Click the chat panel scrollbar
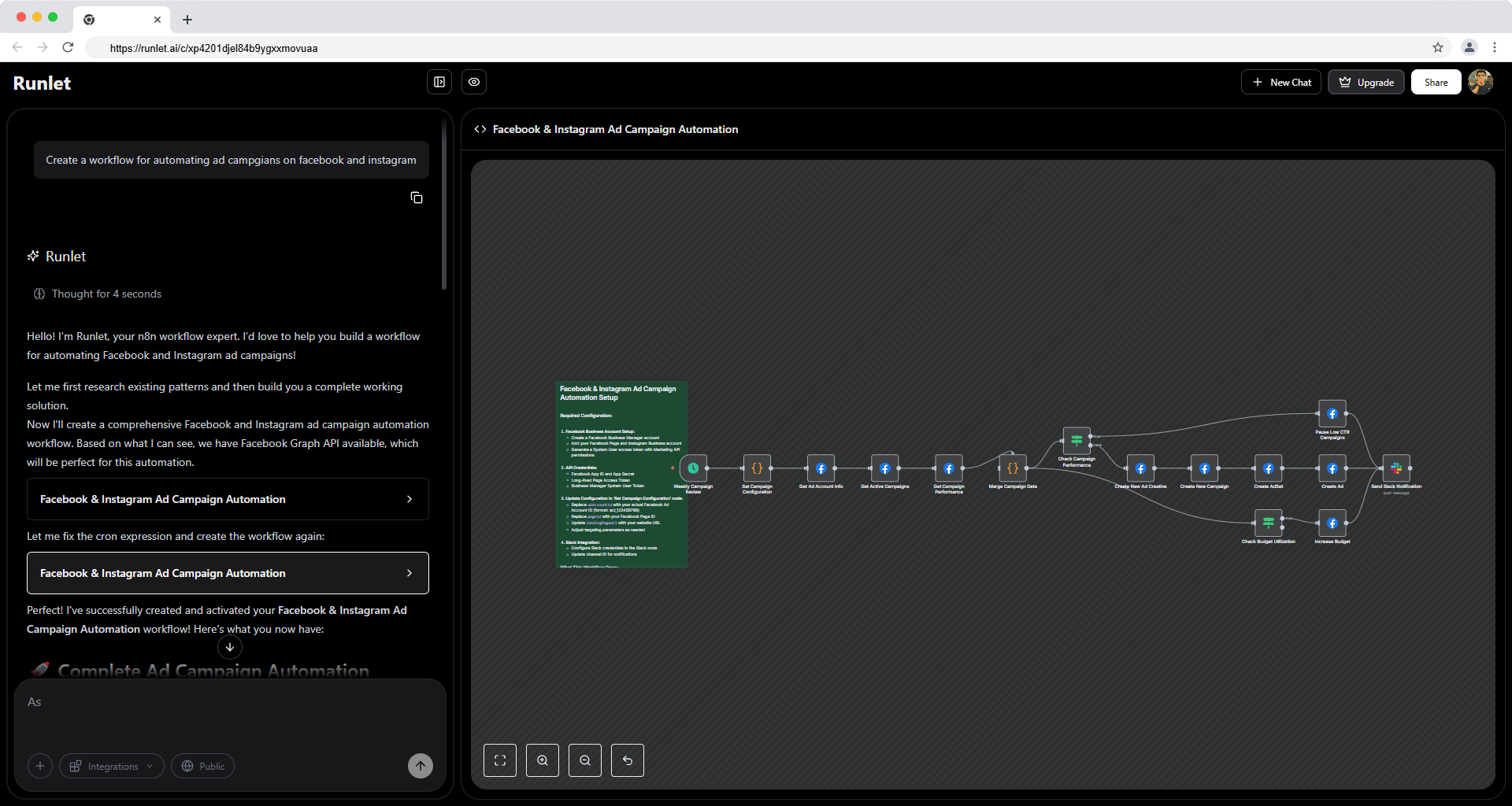Viewport: 1512px width, 806px height. pyautogui.click(x=444, y=205)
